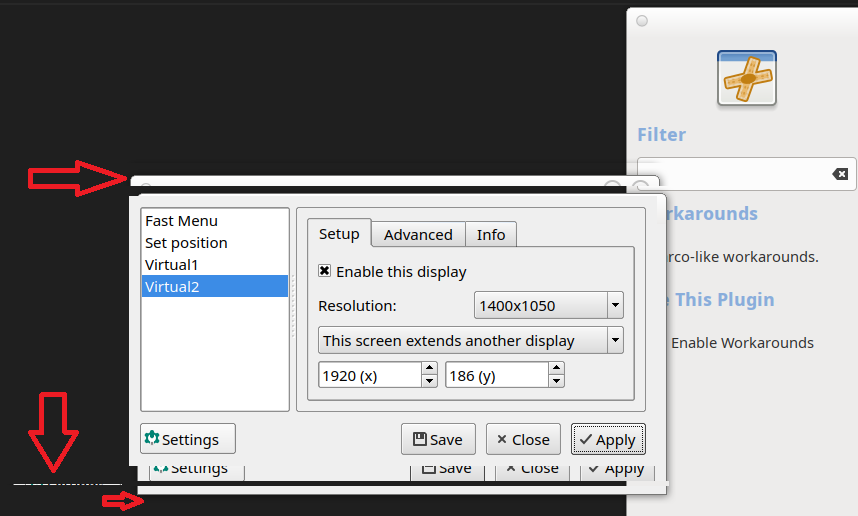Click the plugin window's top-left window button
Screen dimensions: 858x516
[x=642, y=21]
